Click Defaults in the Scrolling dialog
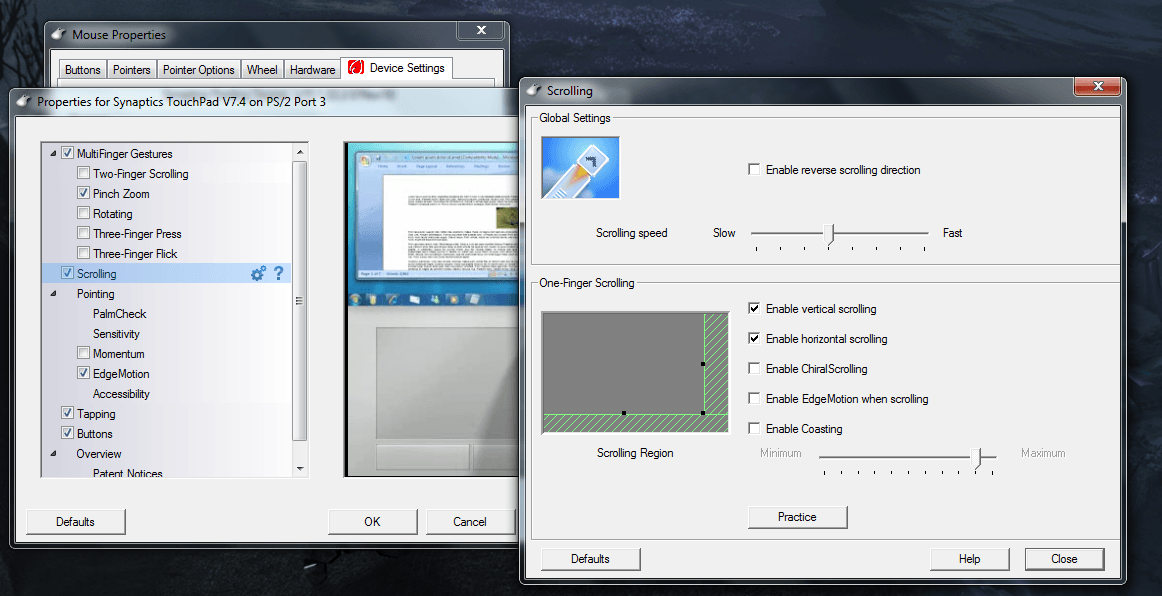The width and height of the screenshot is (1162, 596). [590, 559]
